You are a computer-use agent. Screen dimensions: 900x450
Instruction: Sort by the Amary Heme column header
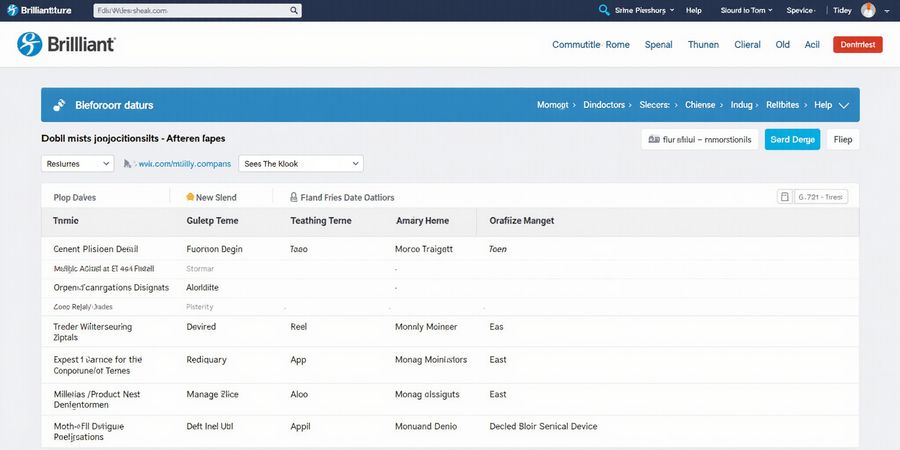(422, 220)
